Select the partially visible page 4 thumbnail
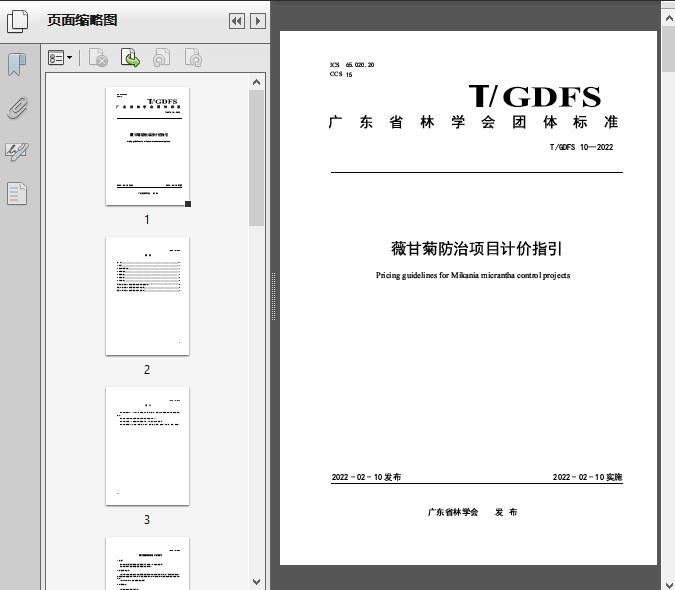The image size is (675, 590). 147,563
